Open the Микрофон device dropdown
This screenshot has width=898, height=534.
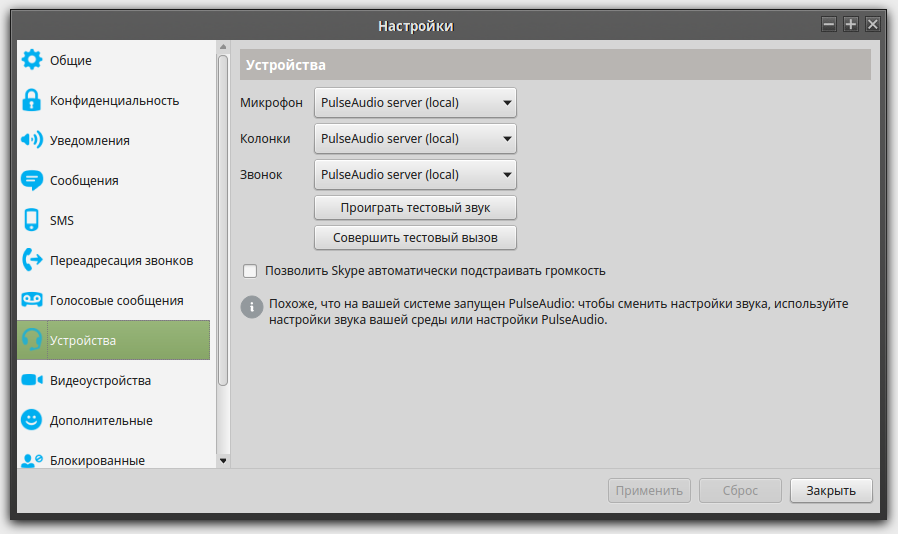point(415,103)
